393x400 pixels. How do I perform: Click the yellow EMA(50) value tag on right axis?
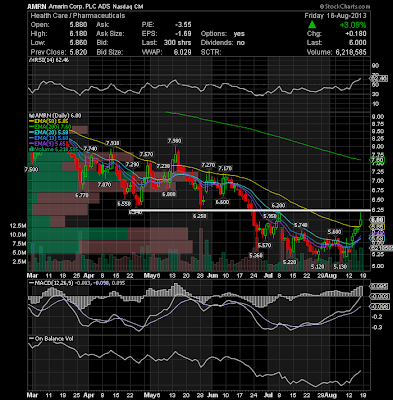click(x=378, y=227)
